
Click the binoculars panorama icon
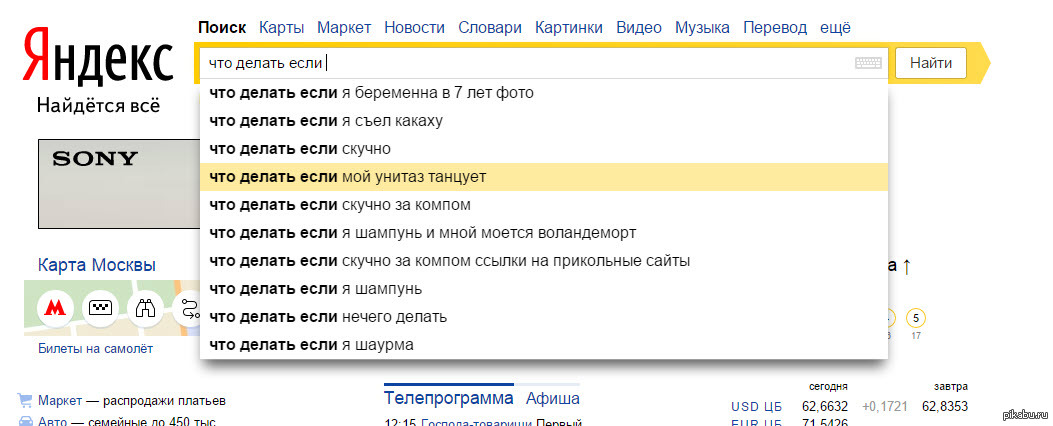click(x=145, y=308)
